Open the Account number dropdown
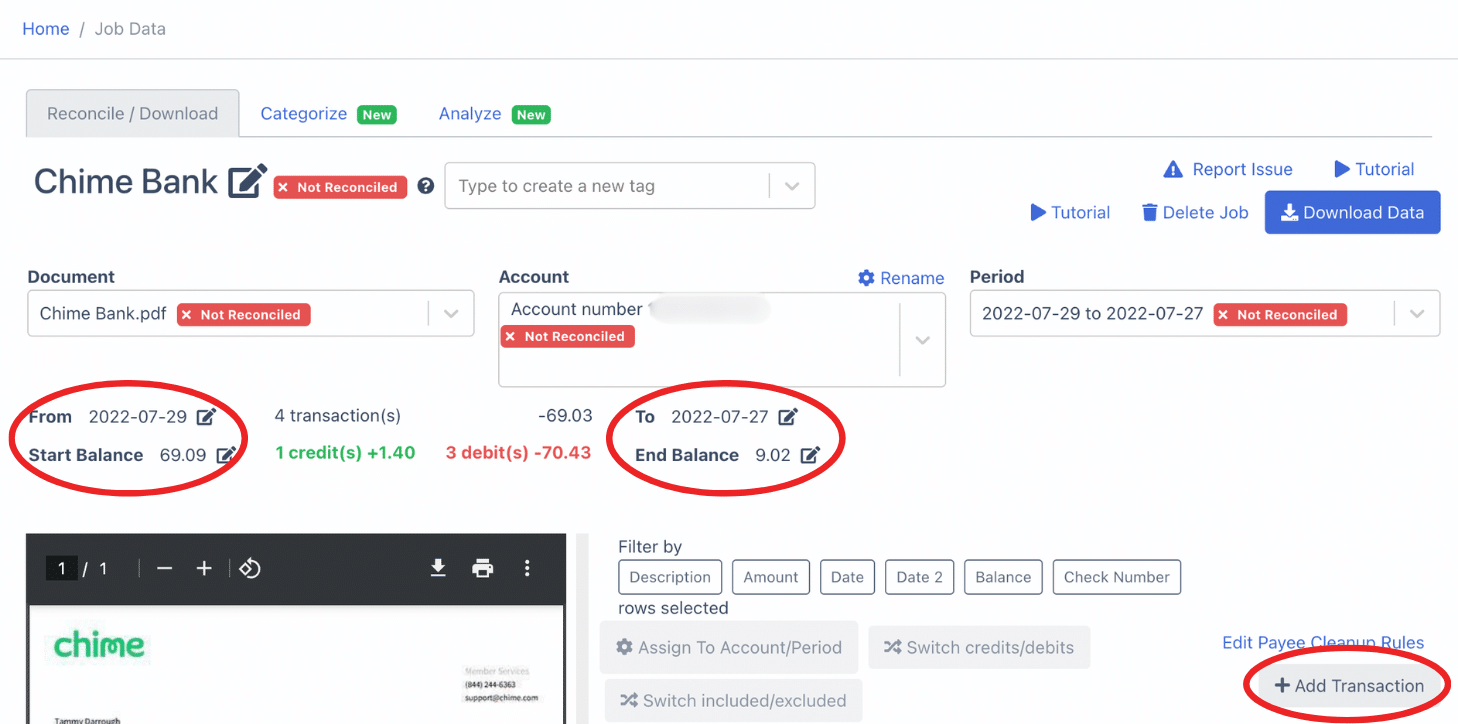Viewport: 1458px width, 724px height. (x=922, y=339)
